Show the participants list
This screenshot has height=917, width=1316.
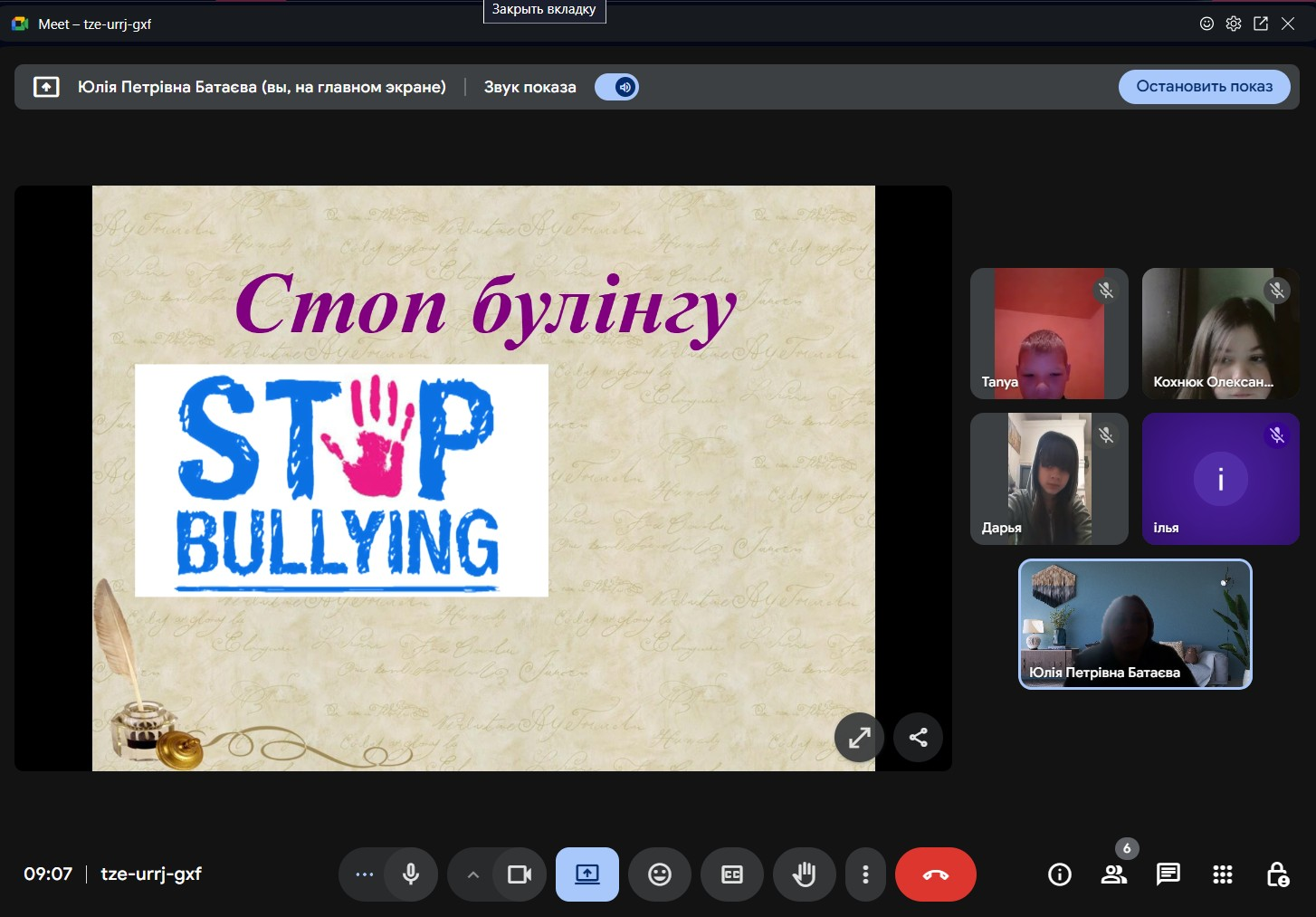[x=1114, y=874]
